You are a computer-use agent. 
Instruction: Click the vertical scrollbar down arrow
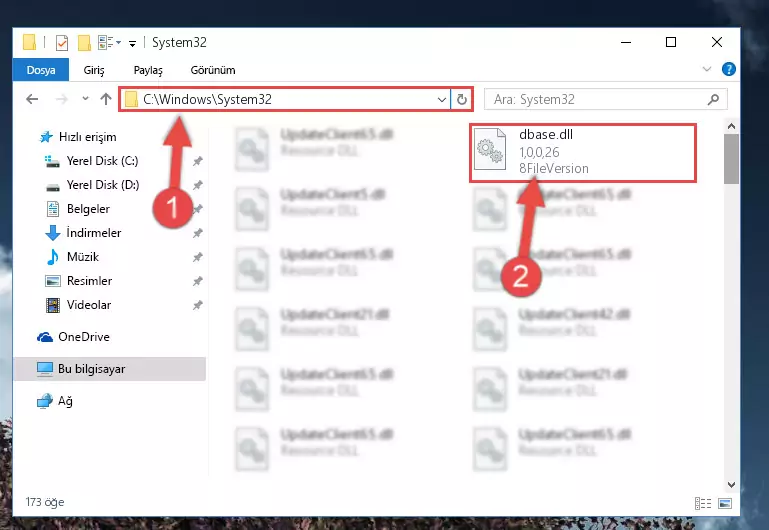(731, 484)
